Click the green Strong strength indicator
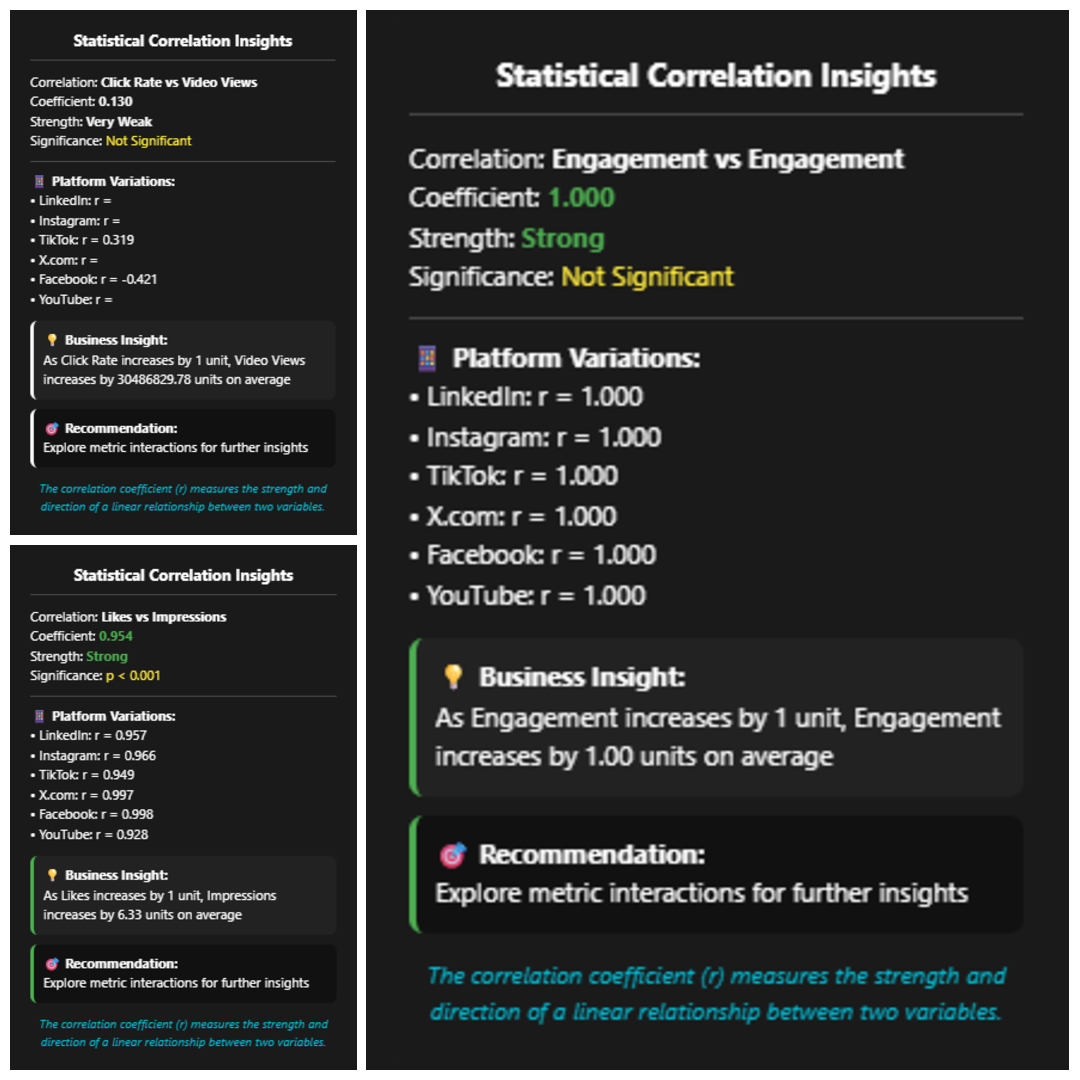The width and height of the screenshot is (1080, 1080). click(564, 238)
